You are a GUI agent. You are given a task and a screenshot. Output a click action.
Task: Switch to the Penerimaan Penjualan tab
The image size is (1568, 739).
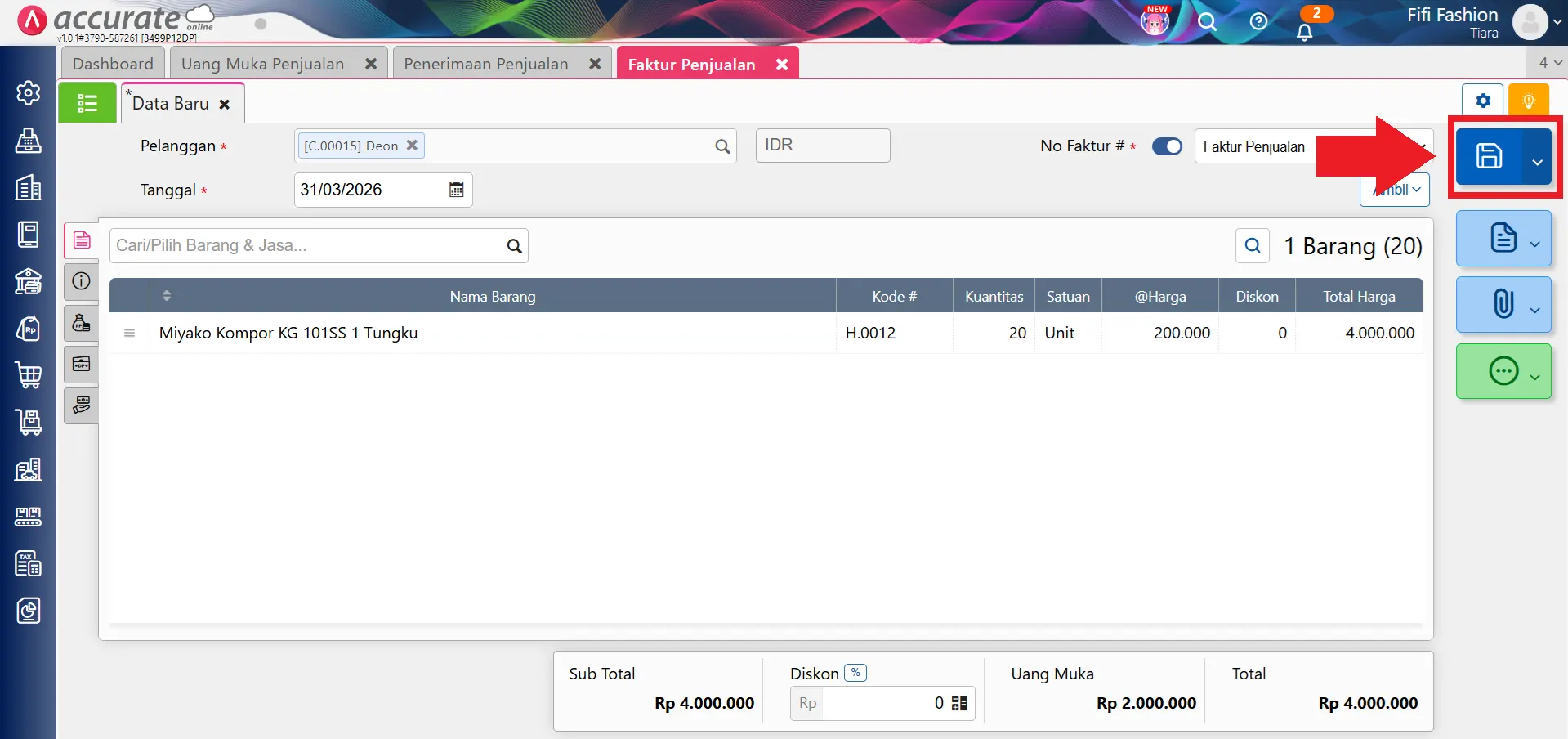click(485, 64)
